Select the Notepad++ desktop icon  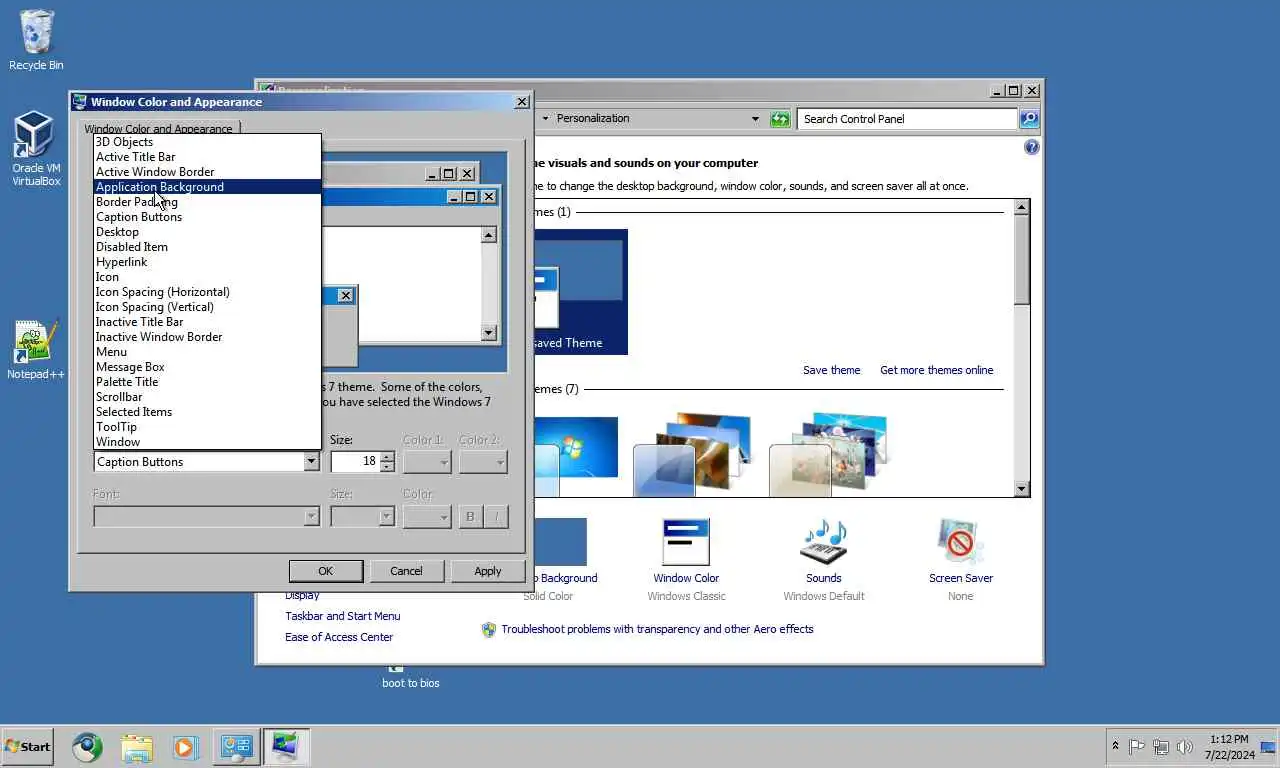[x=36, y=350]
